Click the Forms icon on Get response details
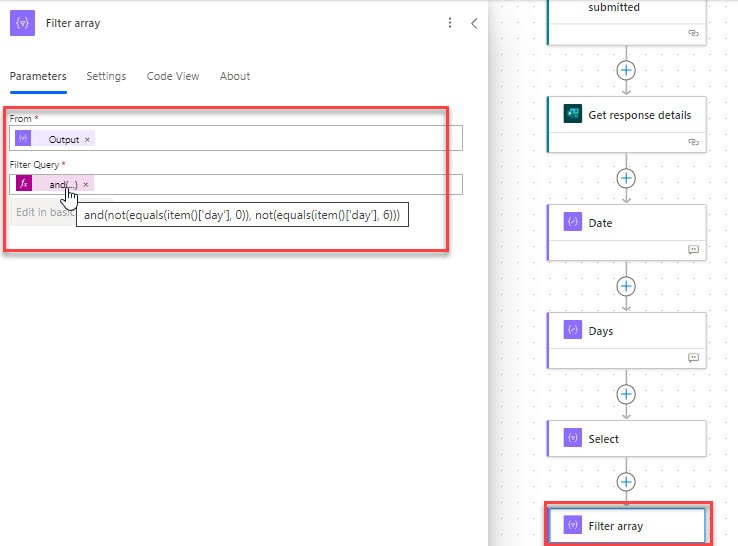 pos(572,113)
